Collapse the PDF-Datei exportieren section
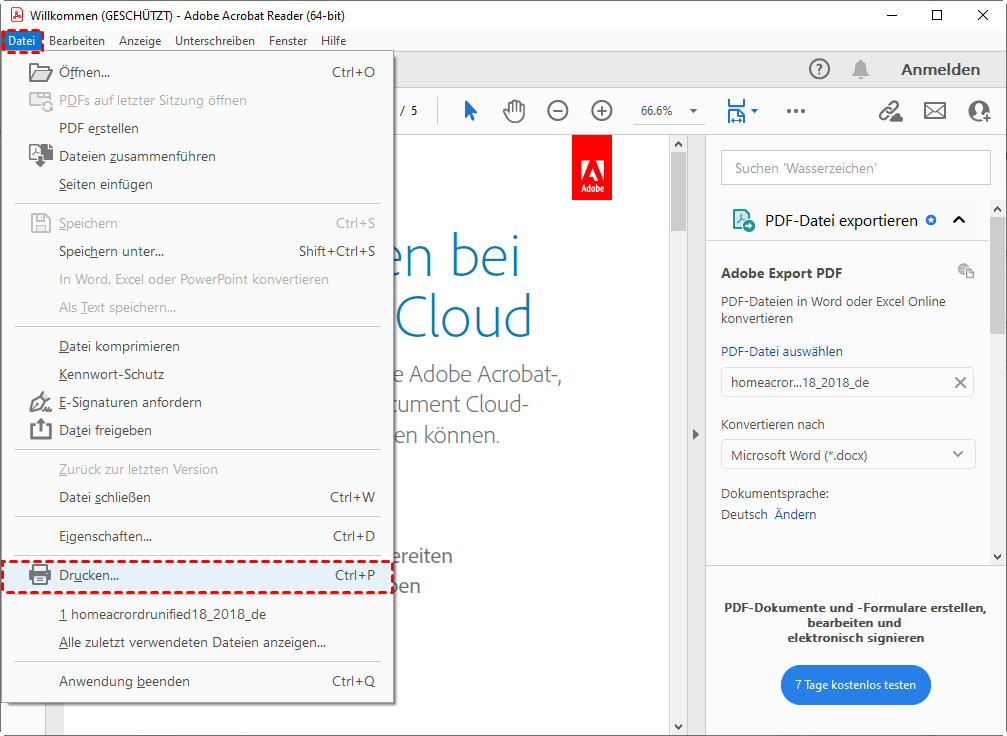The width and height of the screenshot is (1007, 736). [959, 220]
